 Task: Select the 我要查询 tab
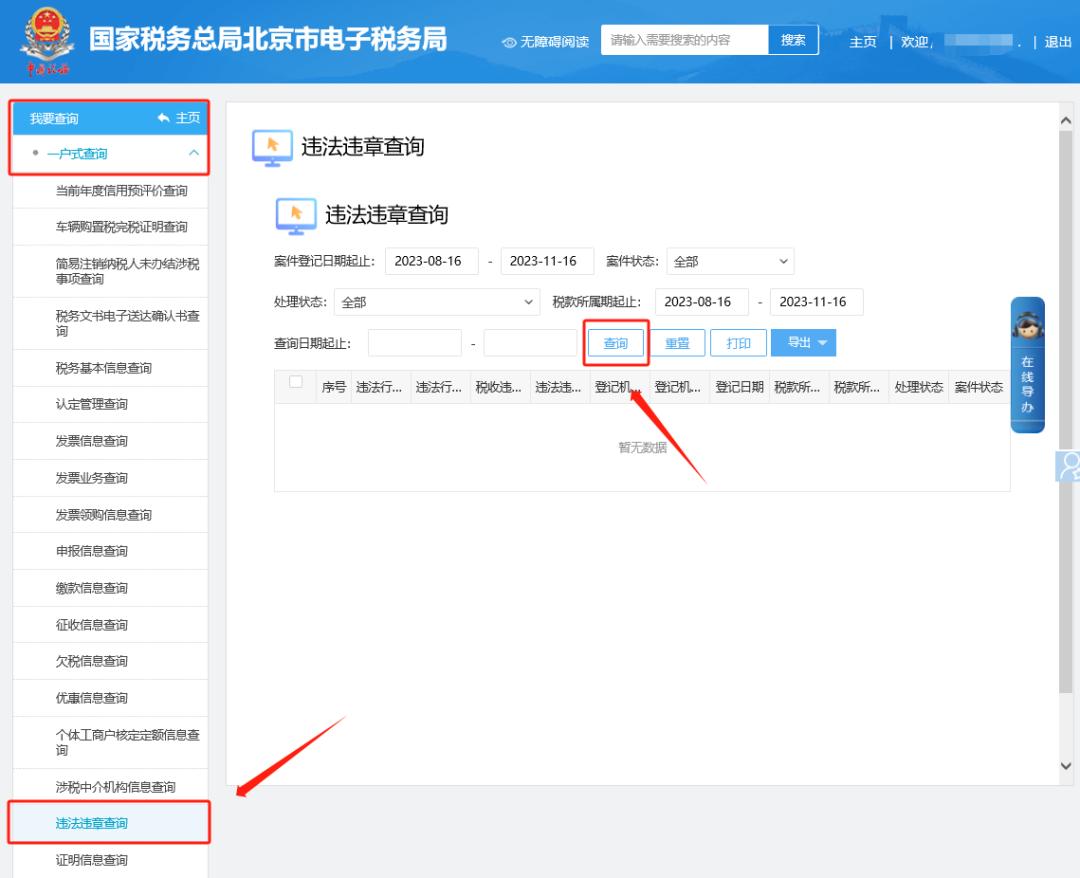pos(53,117)
